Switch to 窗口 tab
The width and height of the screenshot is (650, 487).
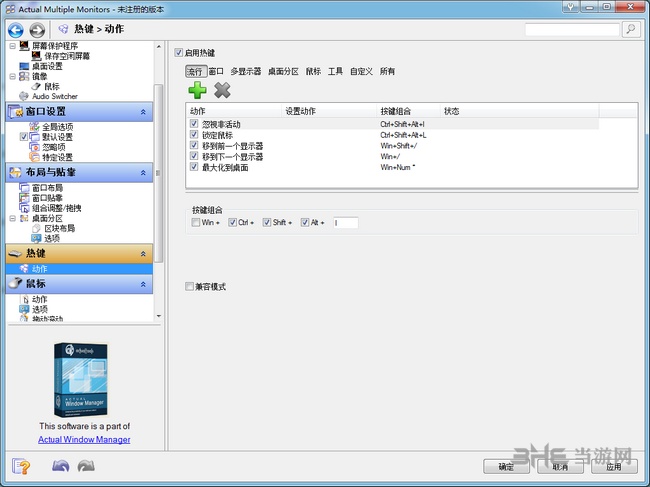tap(216, 71)
